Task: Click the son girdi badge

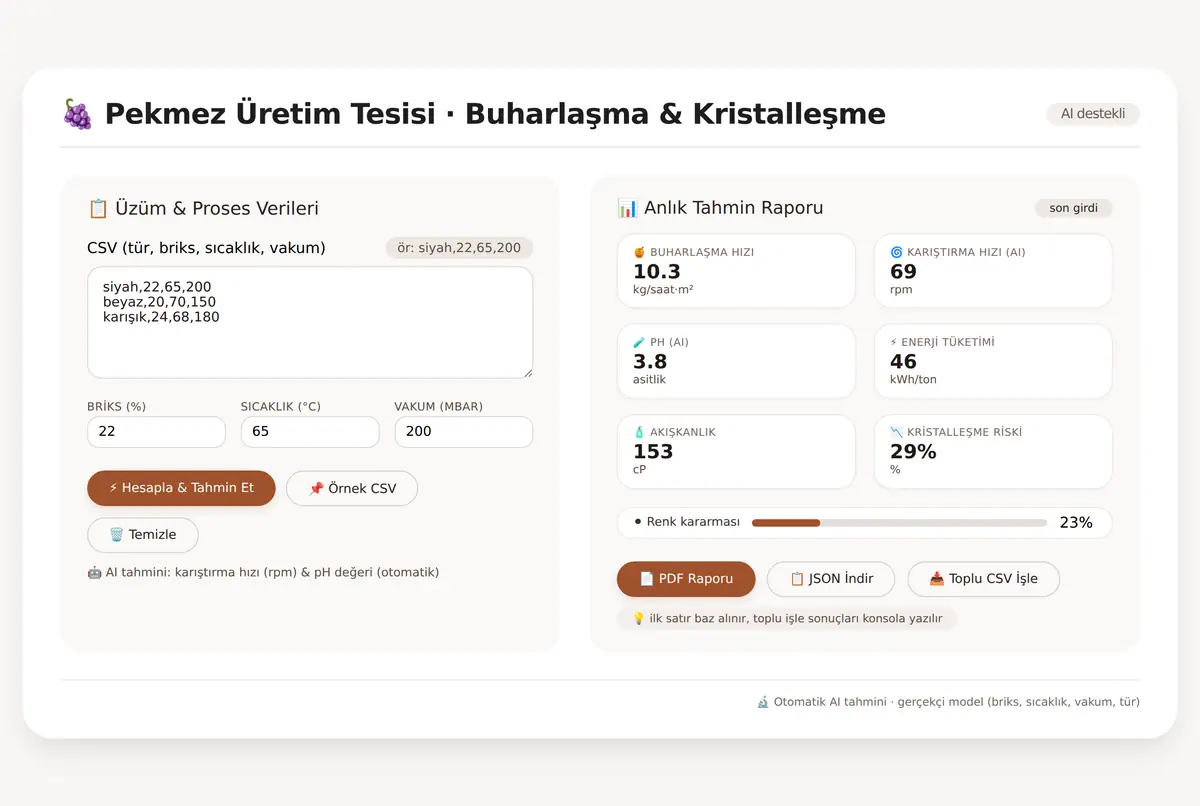Action: 1073,208
